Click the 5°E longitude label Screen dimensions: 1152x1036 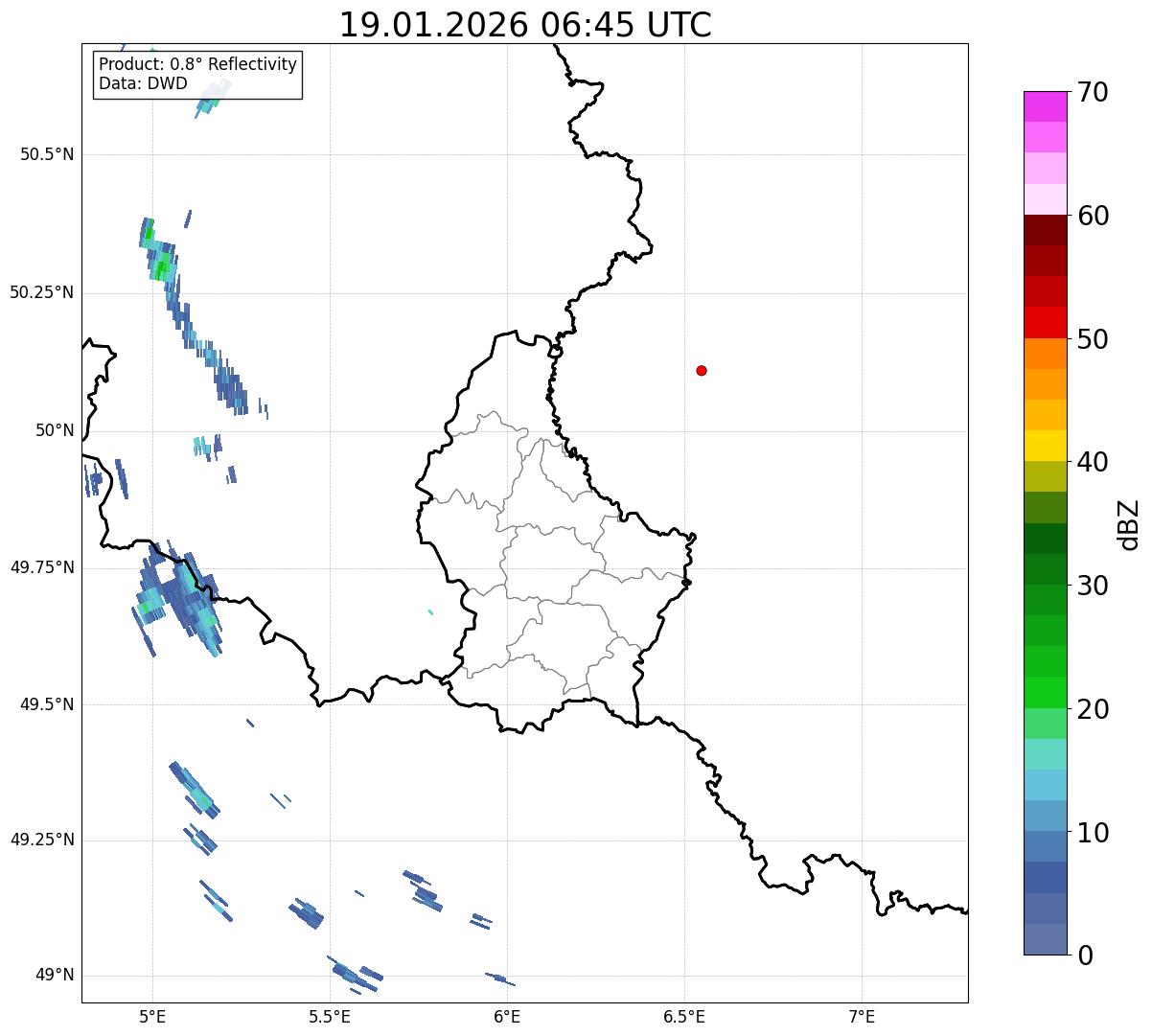coord(152,1017)
